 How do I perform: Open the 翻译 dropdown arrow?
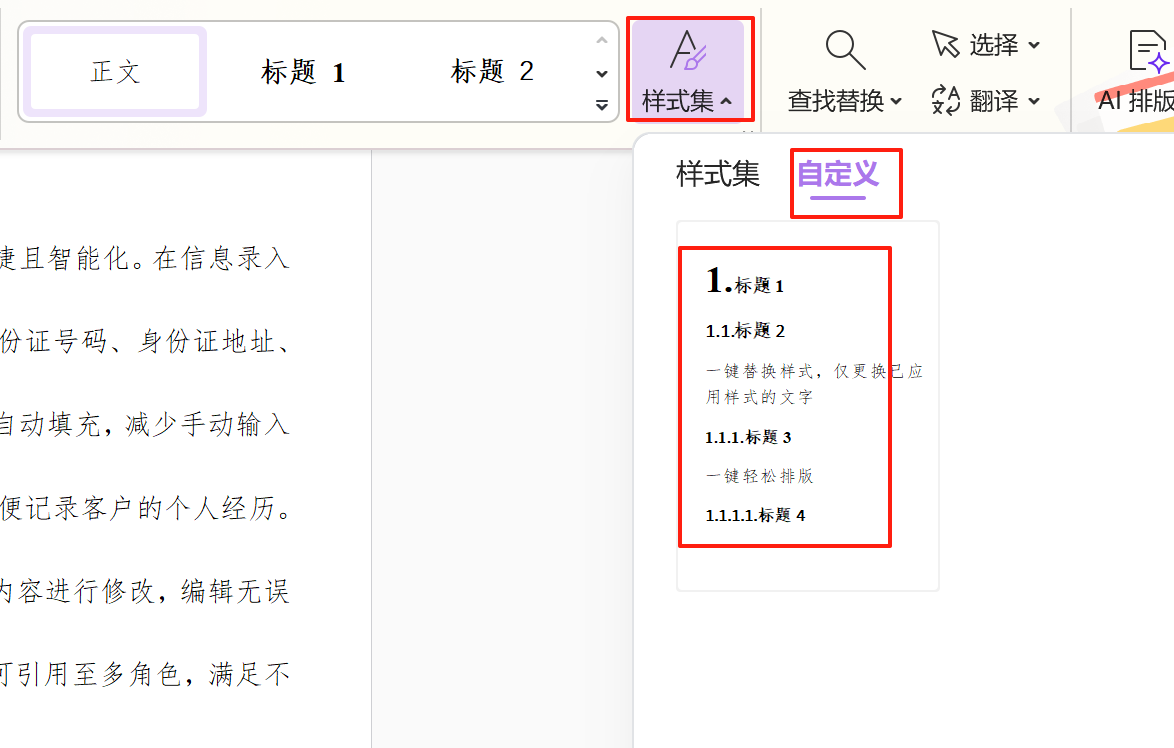pyautogui.click(x=1034, y=101)
